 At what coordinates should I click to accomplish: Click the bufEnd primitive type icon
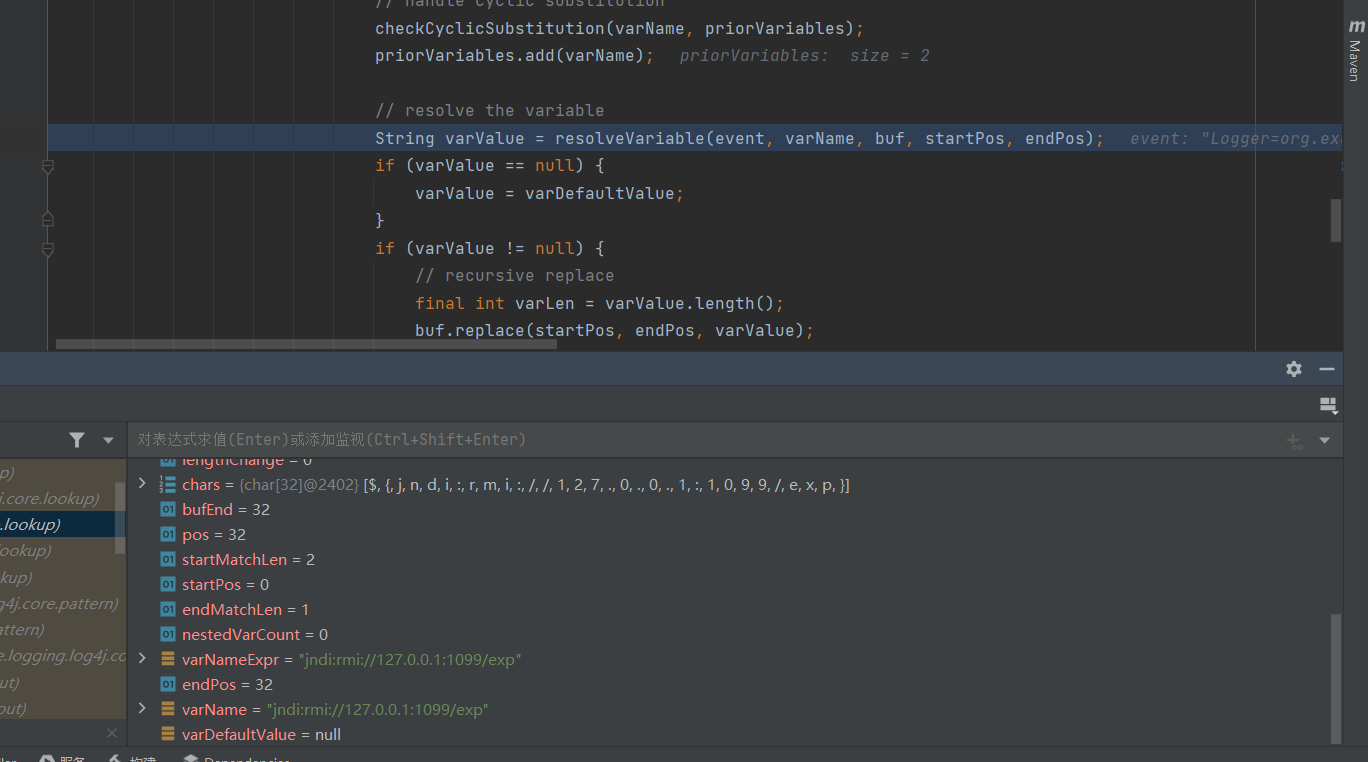click(168, 509)
